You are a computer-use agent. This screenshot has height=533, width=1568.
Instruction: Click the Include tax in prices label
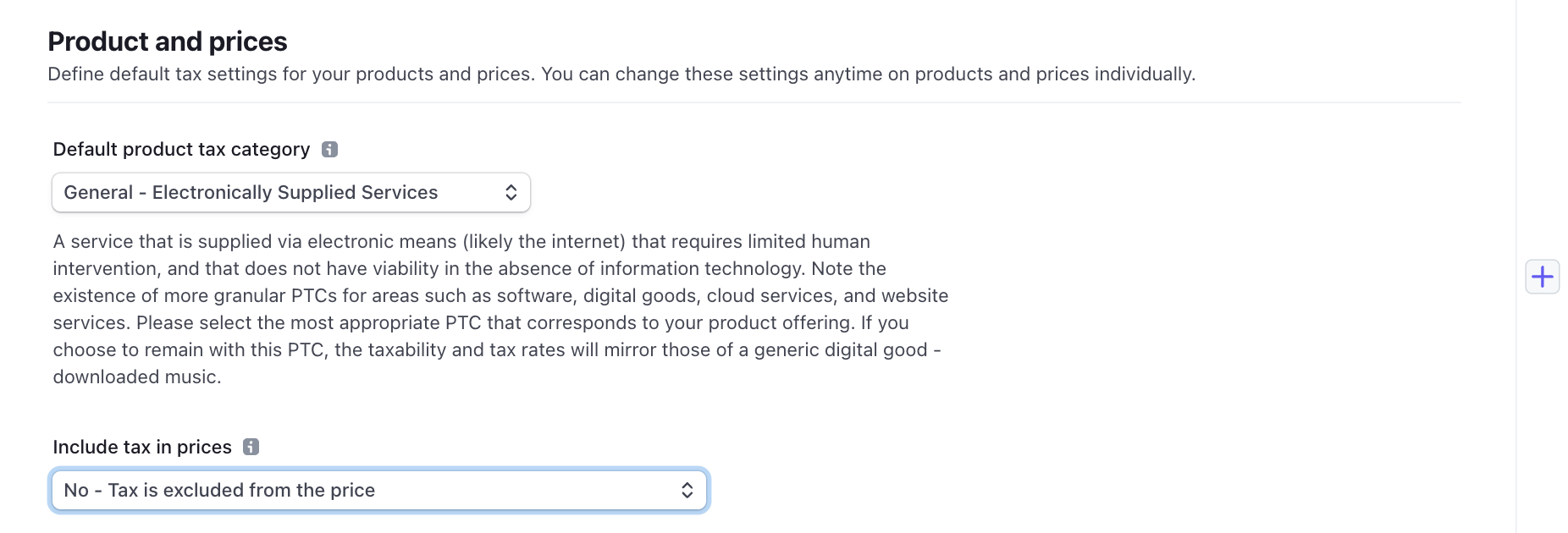coord(141,447)
